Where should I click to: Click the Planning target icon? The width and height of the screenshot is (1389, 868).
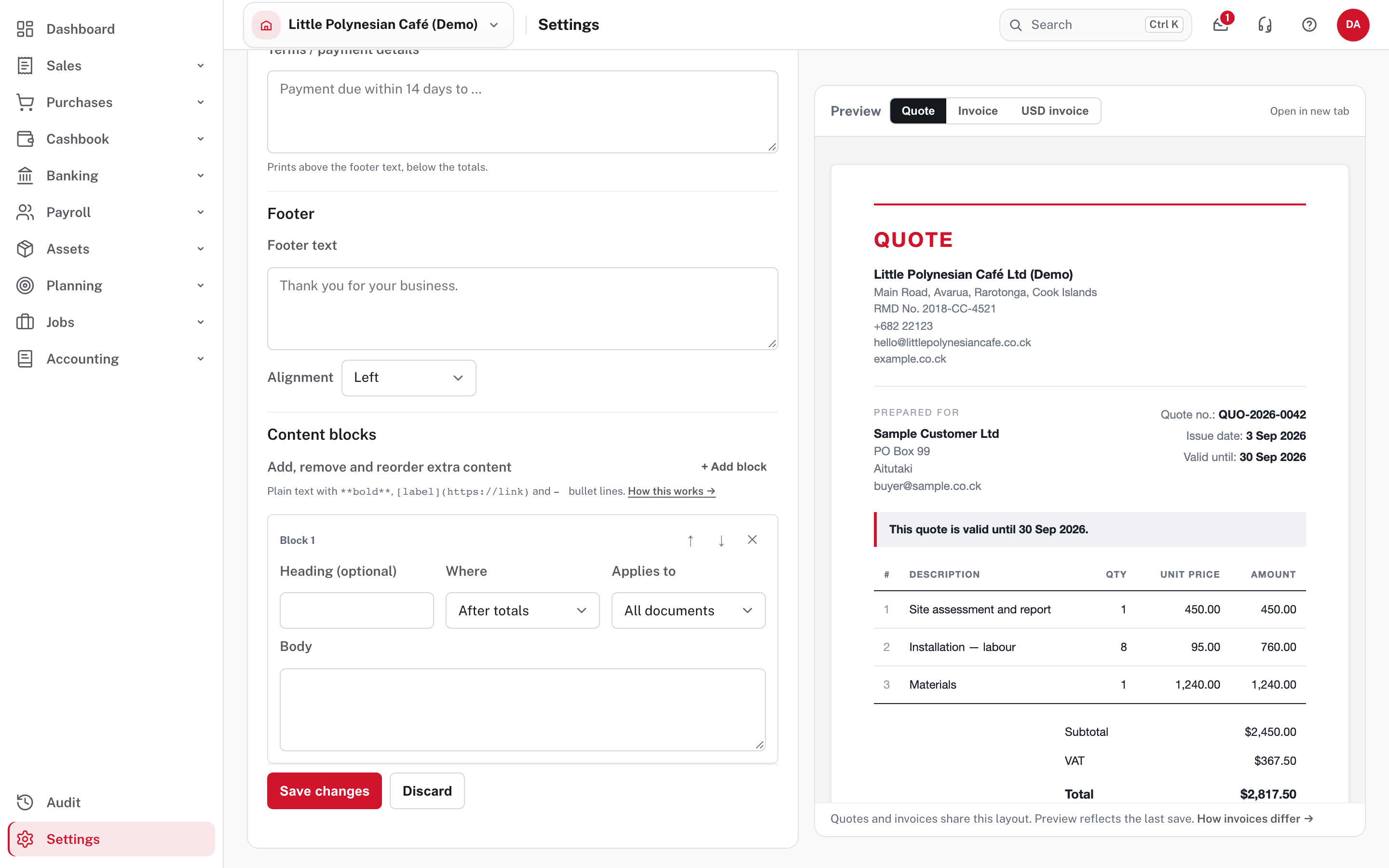(x=25, y=286)
